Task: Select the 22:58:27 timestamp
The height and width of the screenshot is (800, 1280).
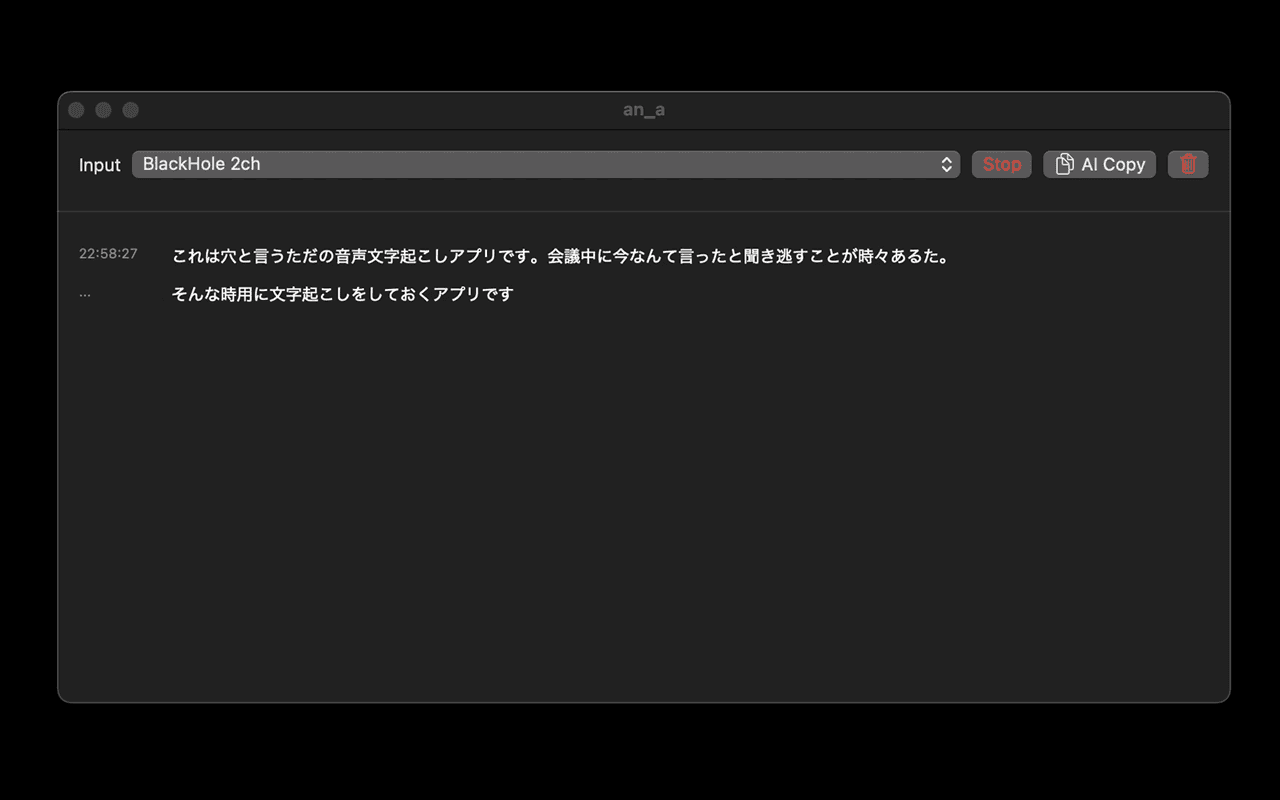Action: pos(108,254)
